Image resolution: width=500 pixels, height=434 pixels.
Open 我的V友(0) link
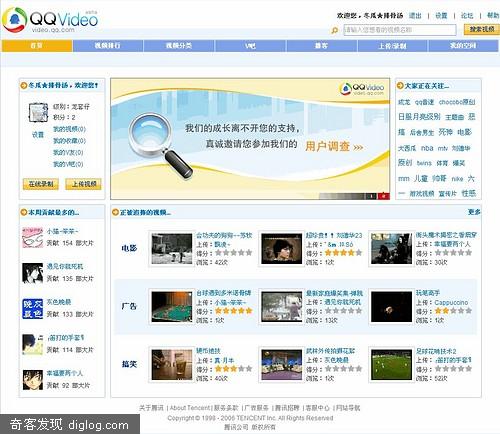point(68,152)
